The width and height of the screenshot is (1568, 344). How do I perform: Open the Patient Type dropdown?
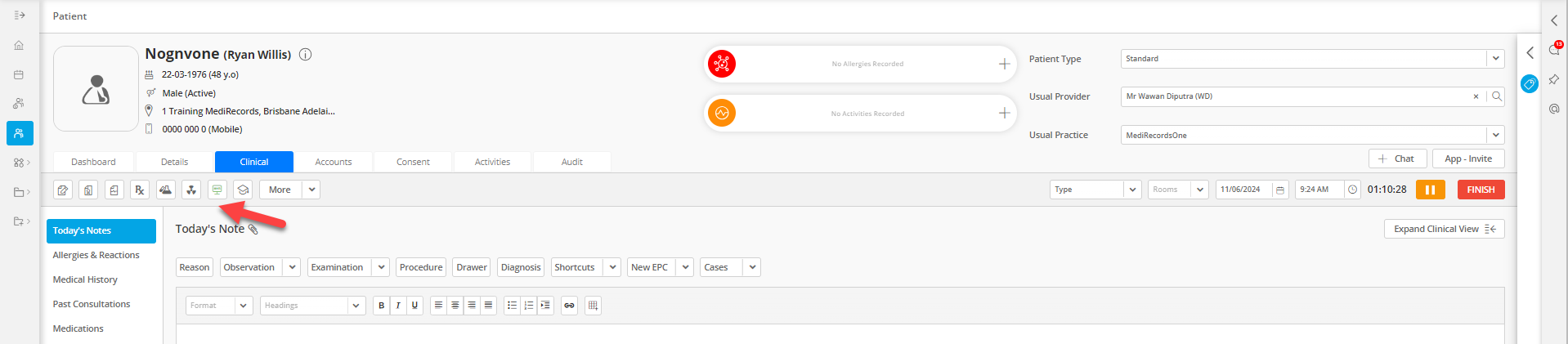1312,59
